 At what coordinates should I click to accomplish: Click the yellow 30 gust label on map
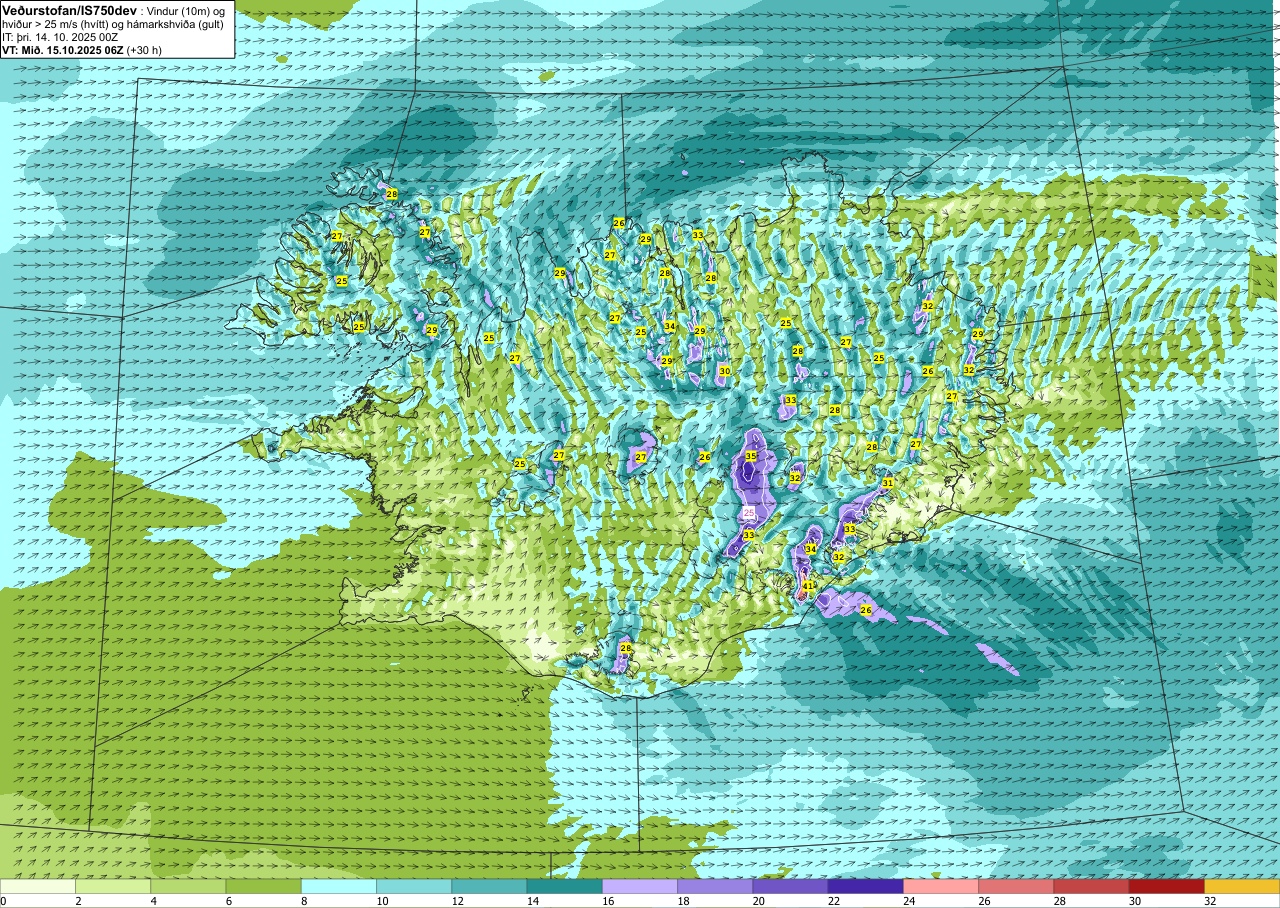pos(724,371)
